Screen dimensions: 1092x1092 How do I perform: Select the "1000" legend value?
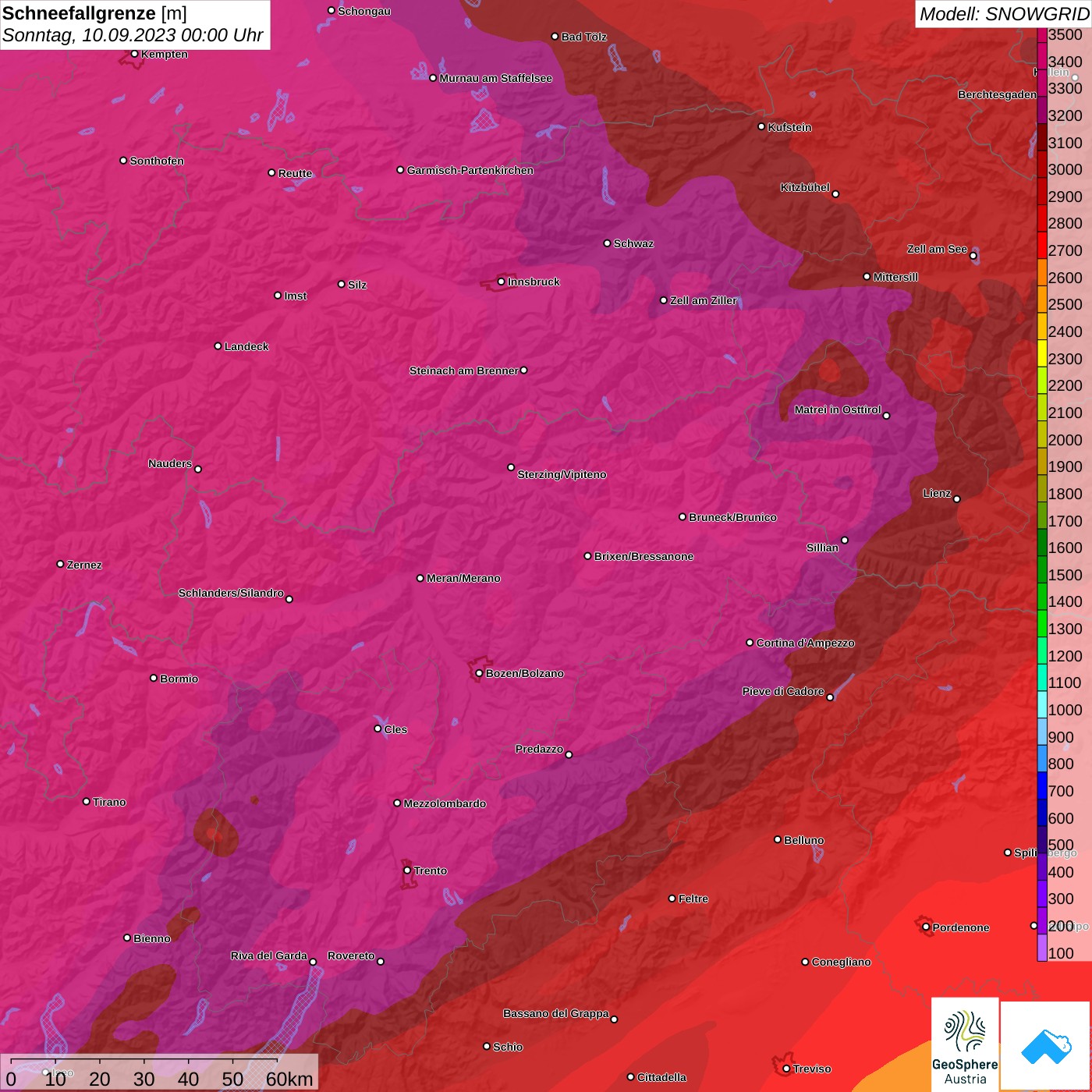tap(1065, 710)
